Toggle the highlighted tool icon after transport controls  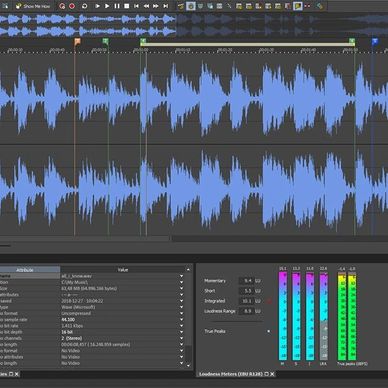coord(191,6)
